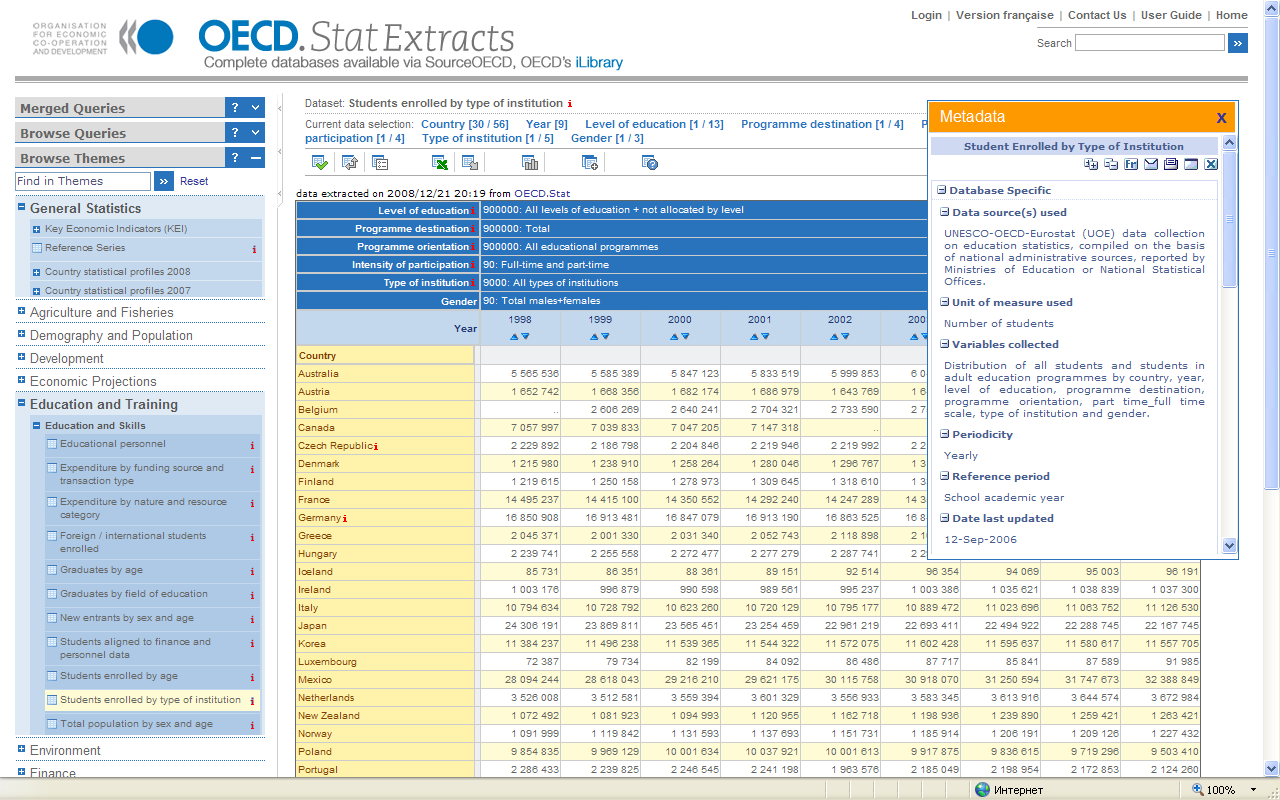Open info icon for Reference Series
1280x800 pixels.
(x=254, y=249)
